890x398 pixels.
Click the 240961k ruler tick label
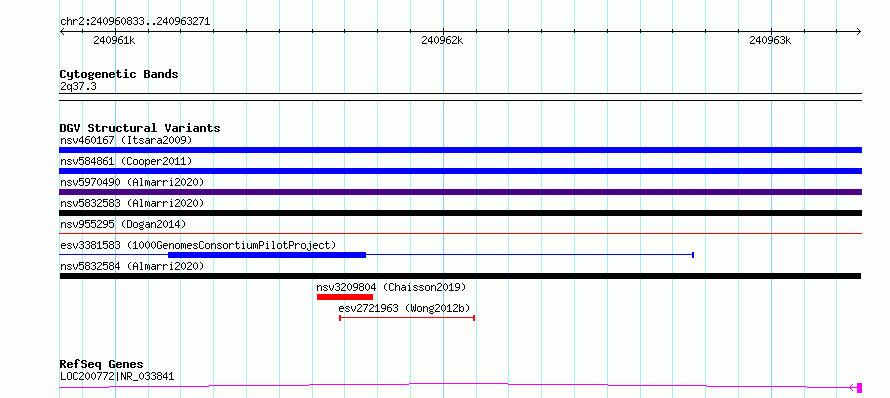click(114, 40)
